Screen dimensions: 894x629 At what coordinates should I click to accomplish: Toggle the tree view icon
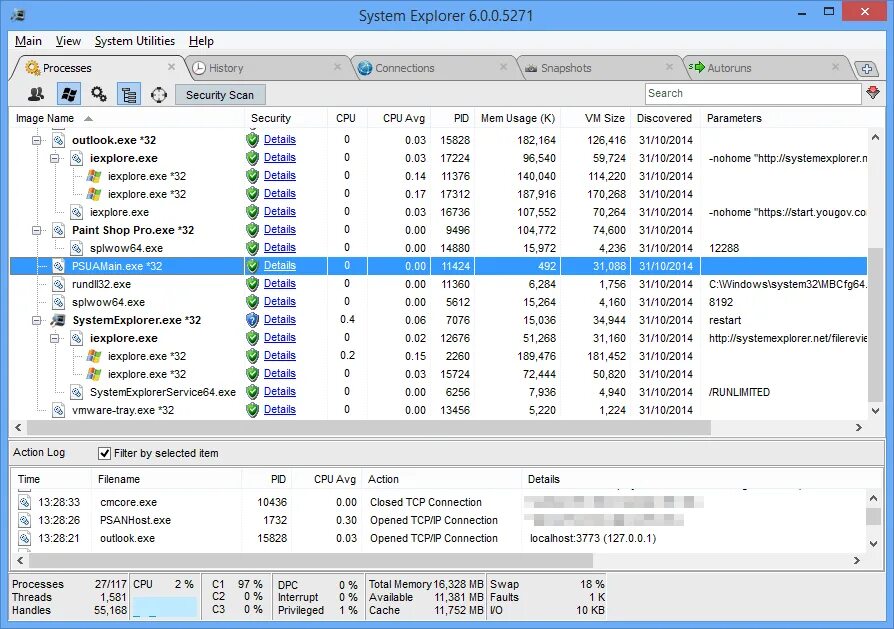[129, 94]
